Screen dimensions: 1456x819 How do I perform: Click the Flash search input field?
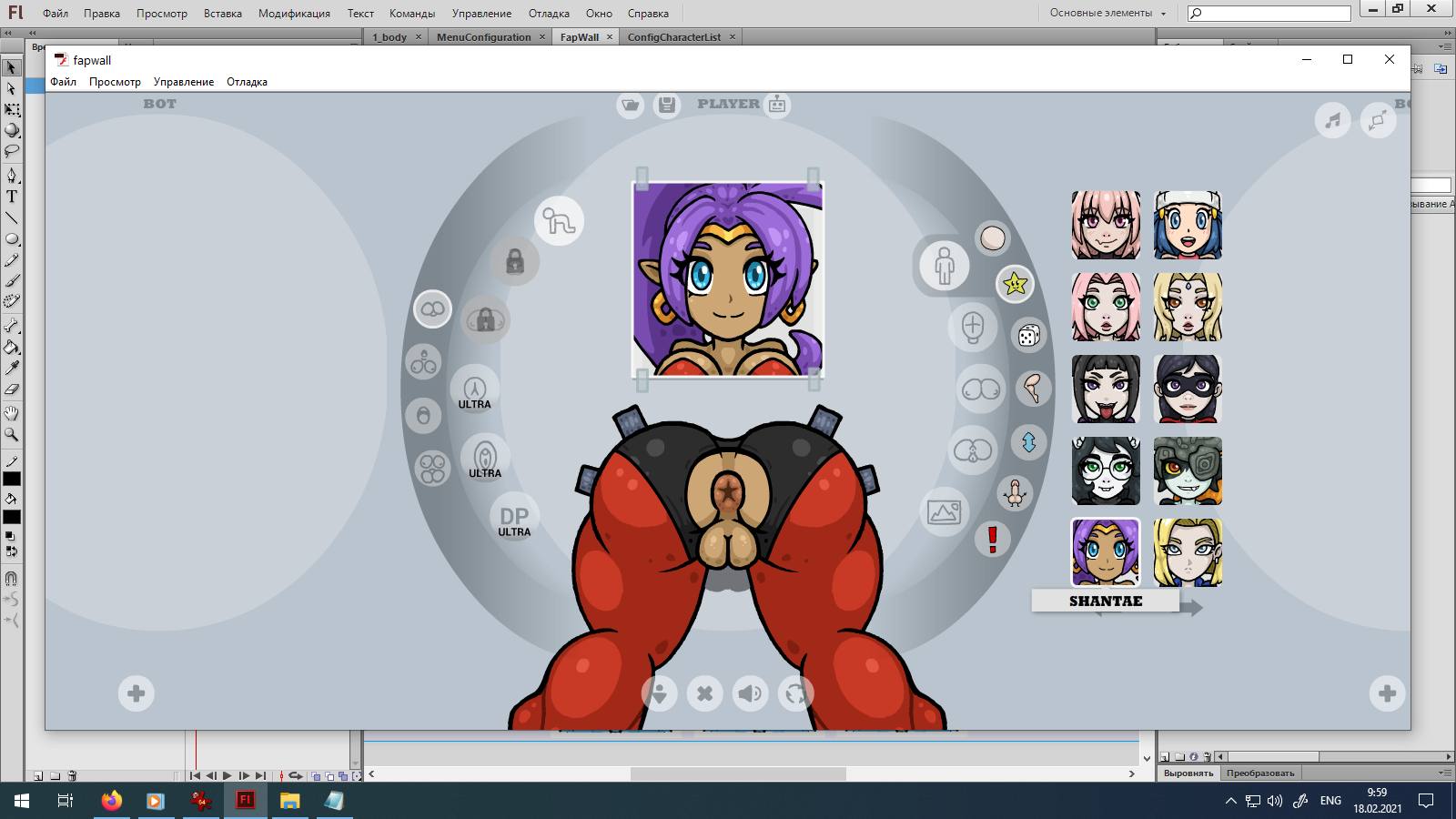(x=1269, y=13)
